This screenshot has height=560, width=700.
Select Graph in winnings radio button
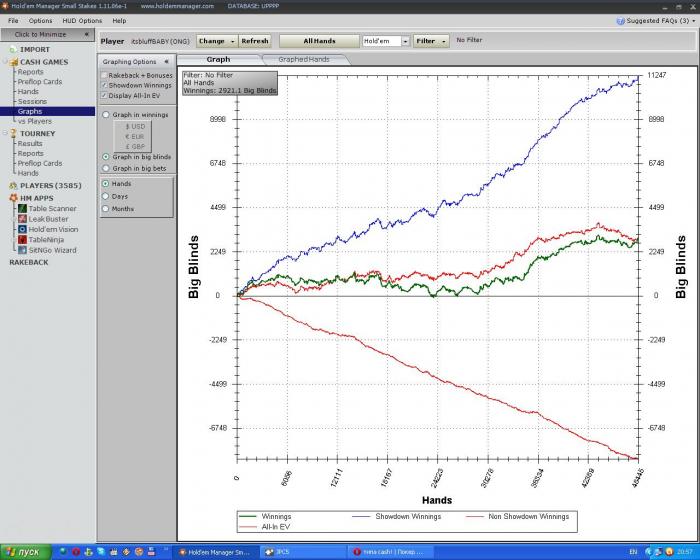[106, 115]
